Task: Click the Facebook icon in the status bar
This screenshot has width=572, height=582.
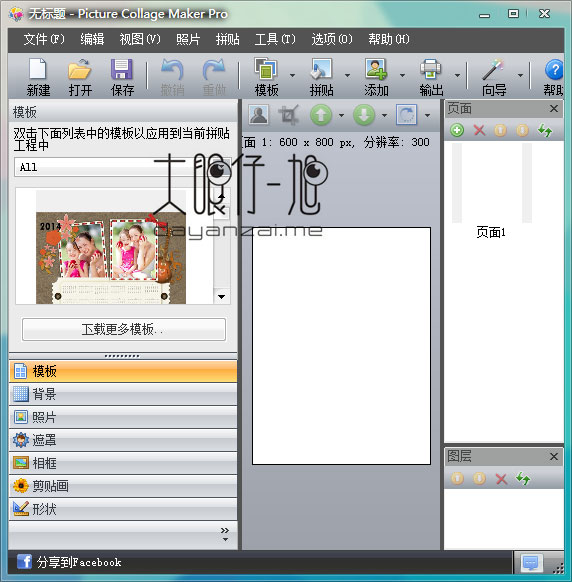Action: pyautogui.click(x=24, y=562)
